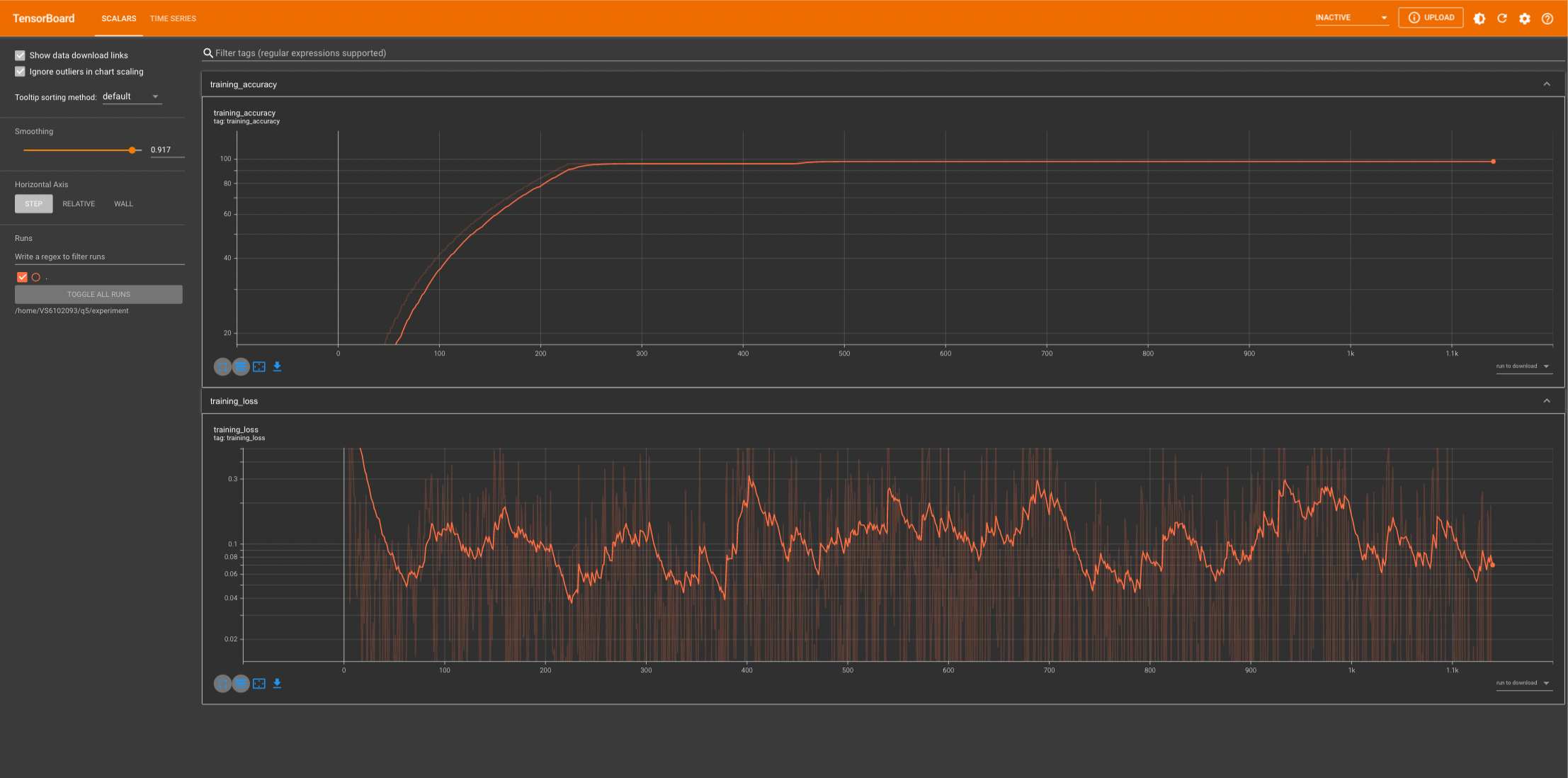Download training_accuracy chart as SVG
This screenshot has height=778, width=1568.
coord(277,366)
